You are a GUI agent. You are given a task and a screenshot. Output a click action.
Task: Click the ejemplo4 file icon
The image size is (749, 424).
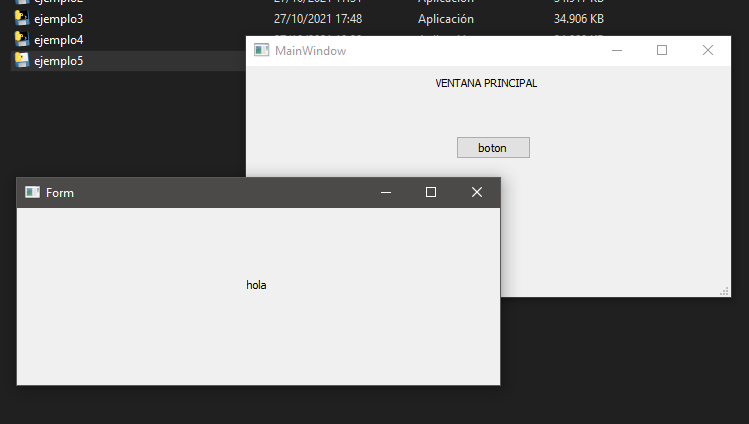coord(21,39)
